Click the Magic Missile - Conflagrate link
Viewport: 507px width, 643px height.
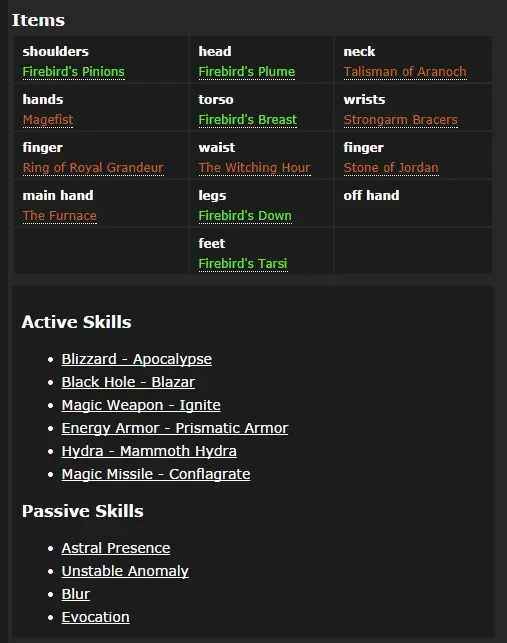click(156, 474)
